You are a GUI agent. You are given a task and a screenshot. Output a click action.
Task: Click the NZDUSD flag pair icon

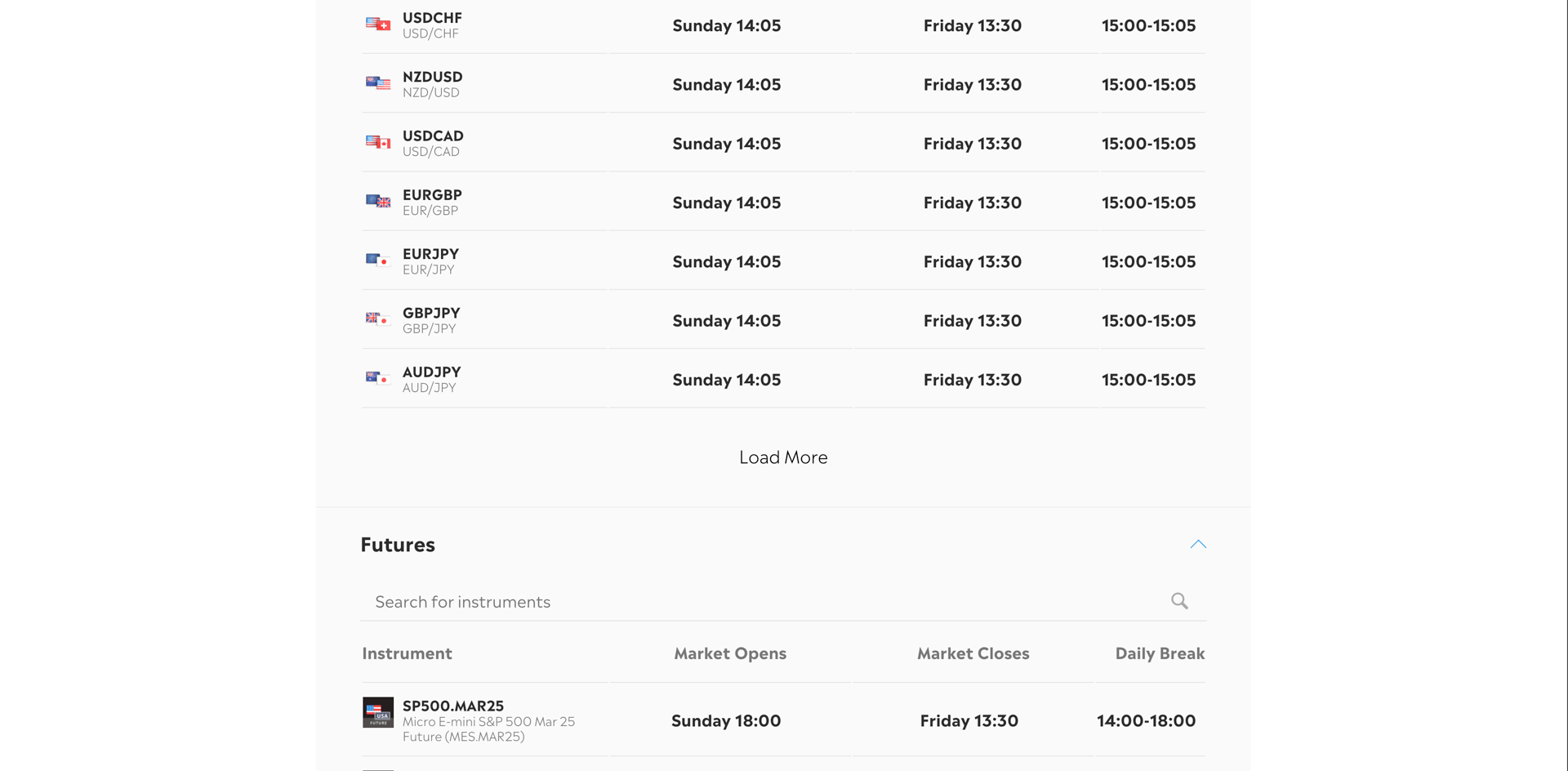(x=378, y=83)
